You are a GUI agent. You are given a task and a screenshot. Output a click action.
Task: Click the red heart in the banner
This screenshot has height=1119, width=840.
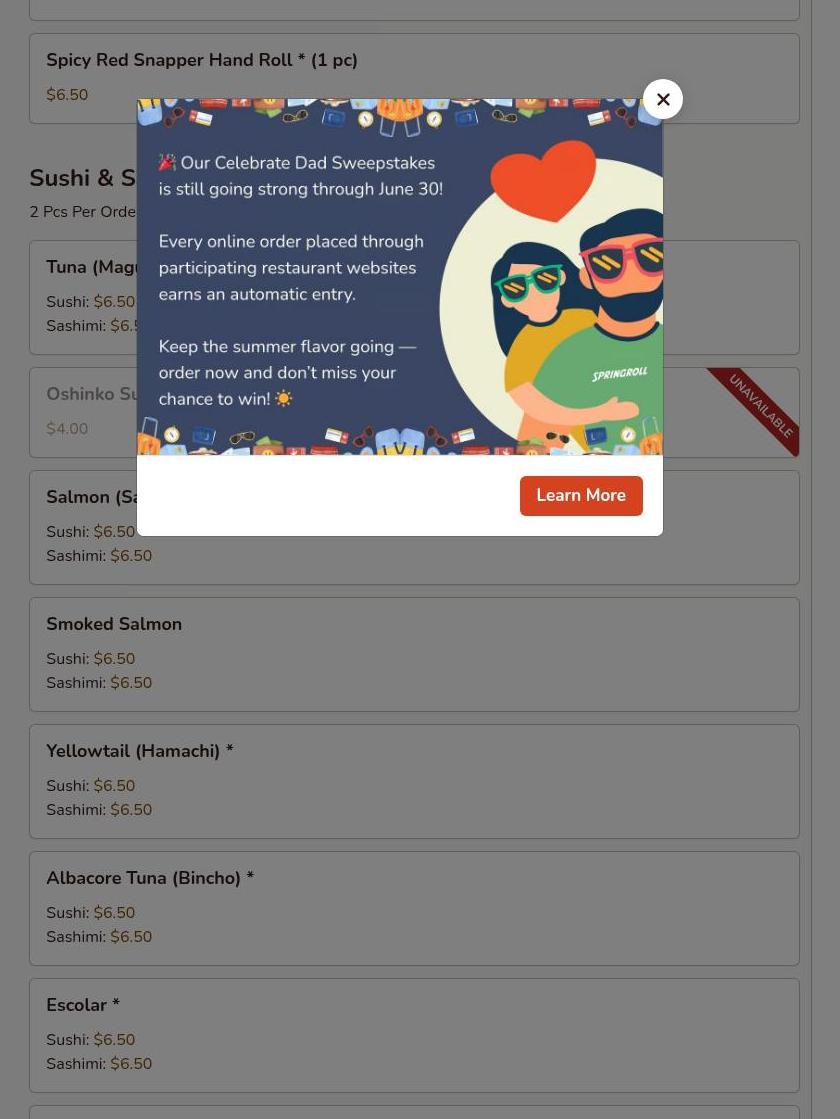(544, 179)
